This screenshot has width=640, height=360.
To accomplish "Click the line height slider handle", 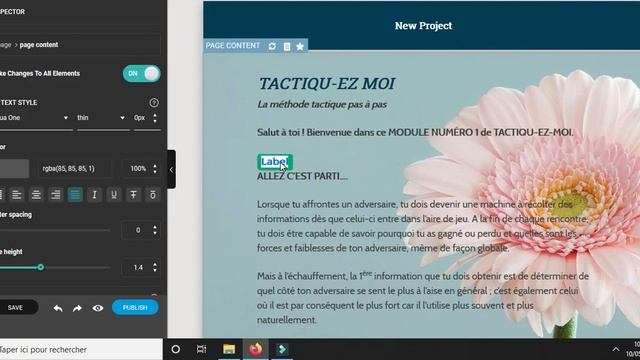I will (x=40, y=267).
